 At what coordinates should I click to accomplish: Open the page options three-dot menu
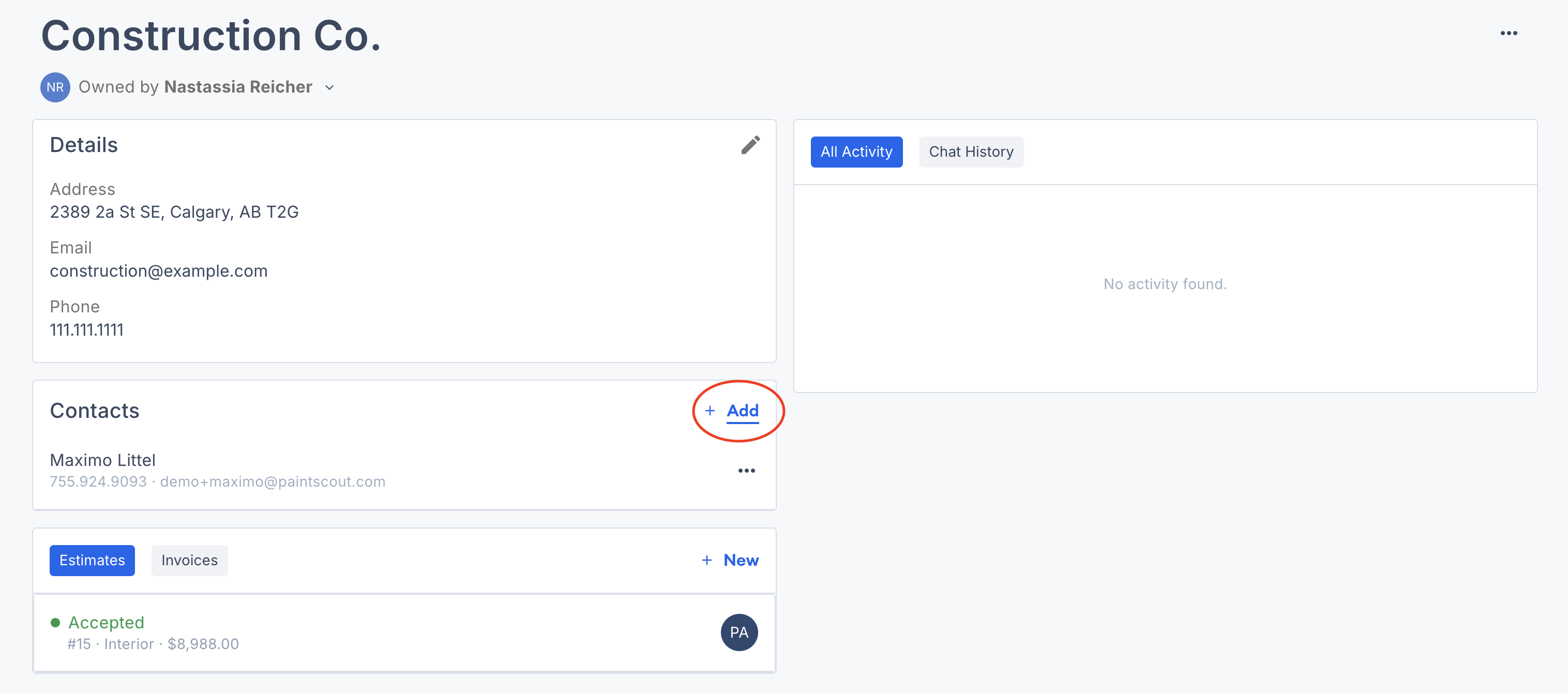pyautogui.click(x=1509, y=34)
